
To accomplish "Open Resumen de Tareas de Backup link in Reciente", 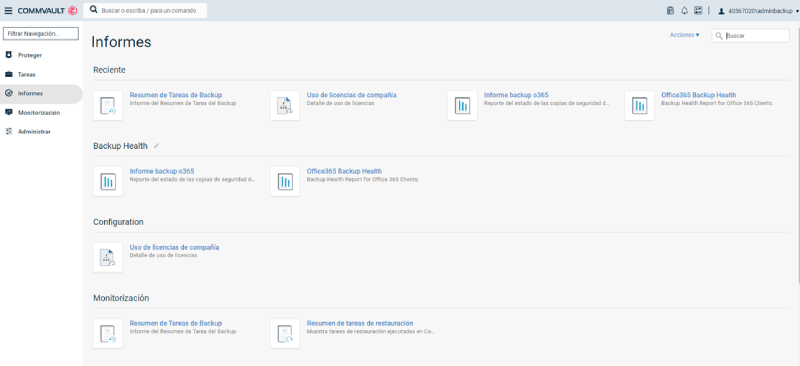I will pyautogui.click(x=176, y=95).
